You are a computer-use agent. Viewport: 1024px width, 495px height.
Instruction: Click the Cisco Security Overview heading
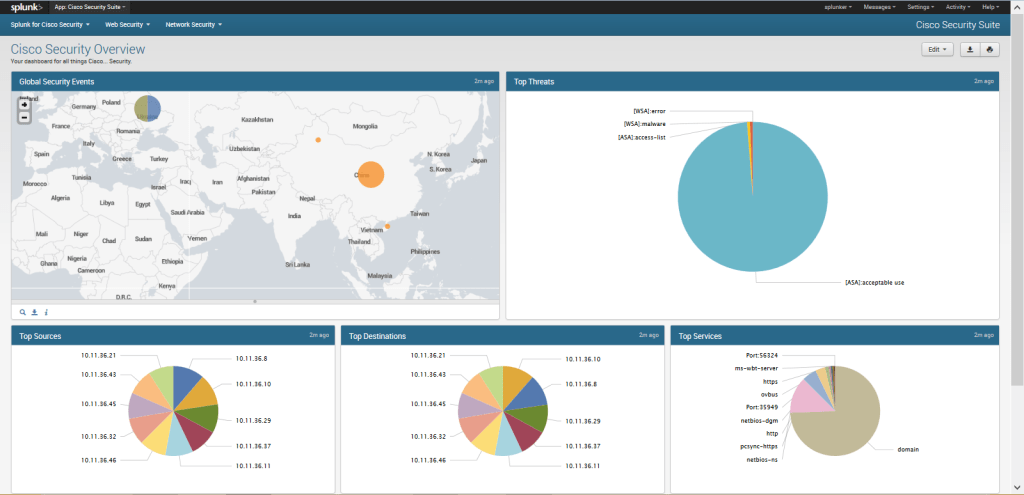point(78,50)
